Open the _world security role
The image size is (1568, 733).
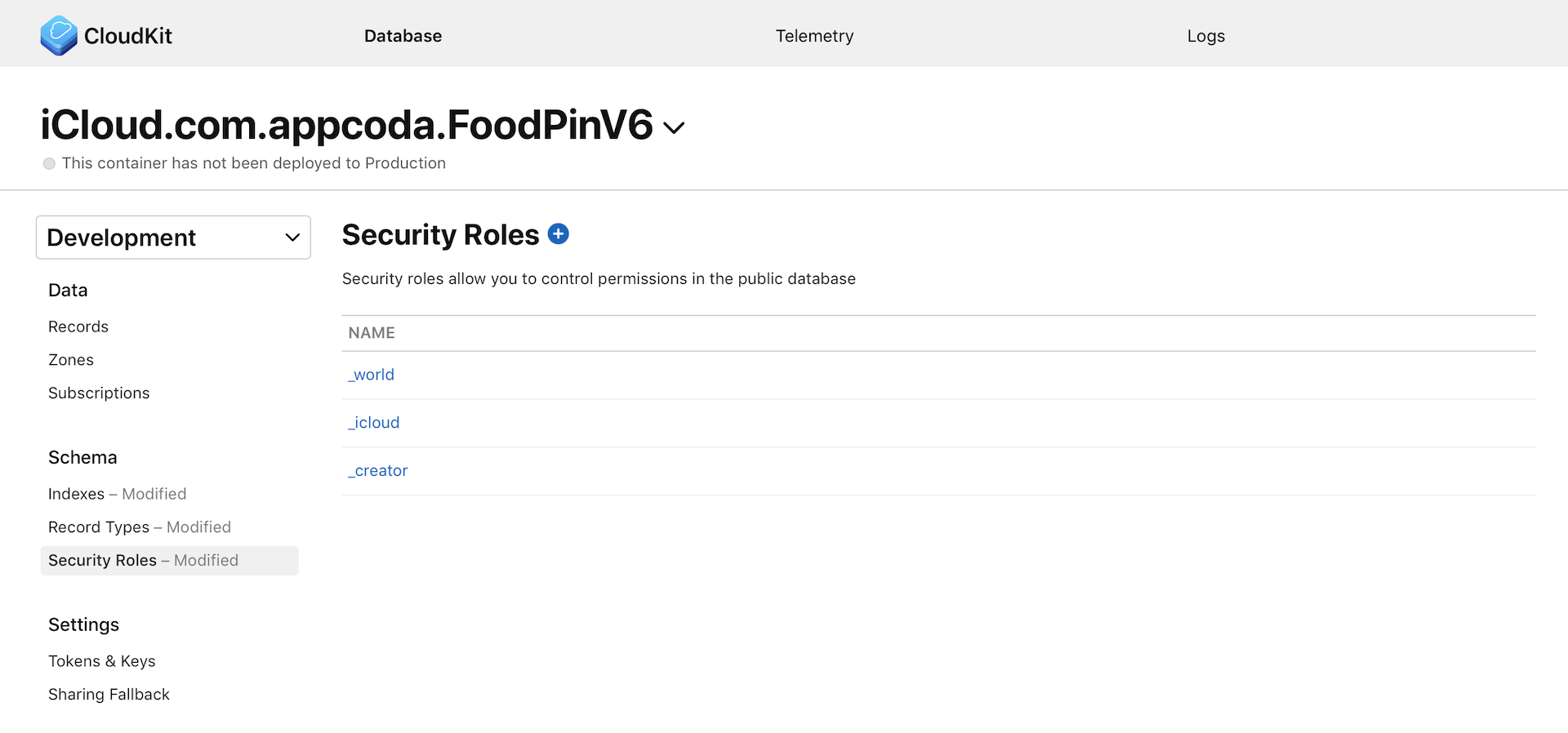tap(371, 374)
